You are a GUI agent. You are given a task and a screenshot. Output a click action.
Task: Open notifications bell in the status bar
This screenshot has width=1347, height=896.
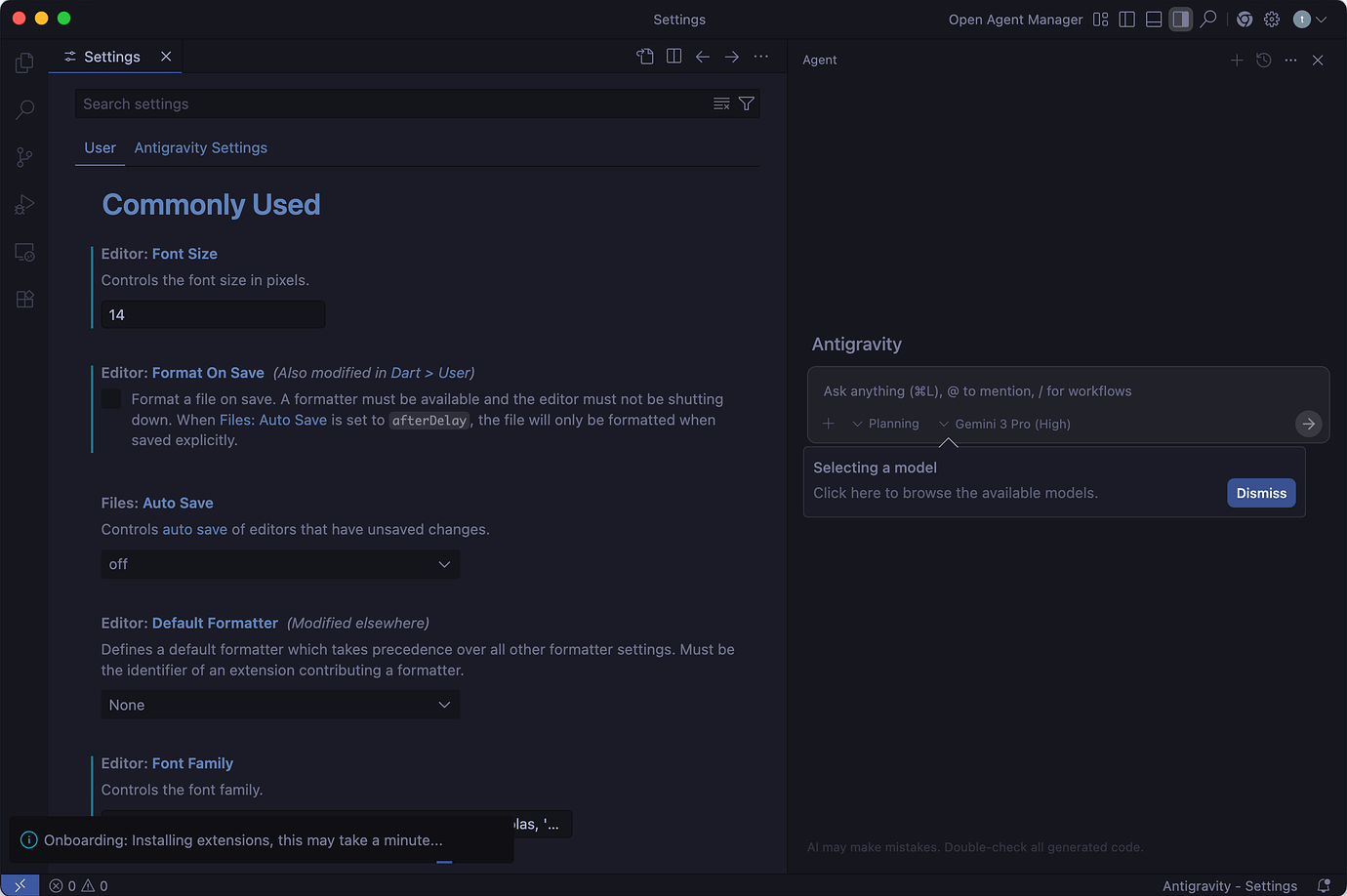click(x=1324, y=886)
